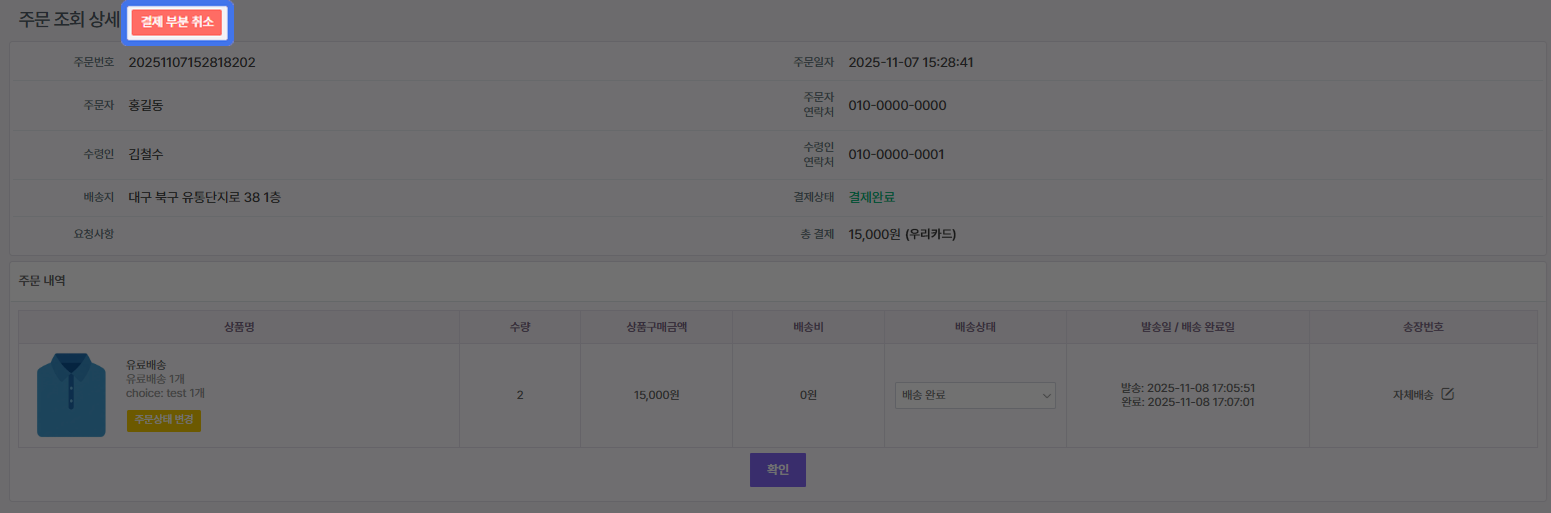
Task: Click the 상품명 column header
Action: pyautogui.click(x=239, y=327)
